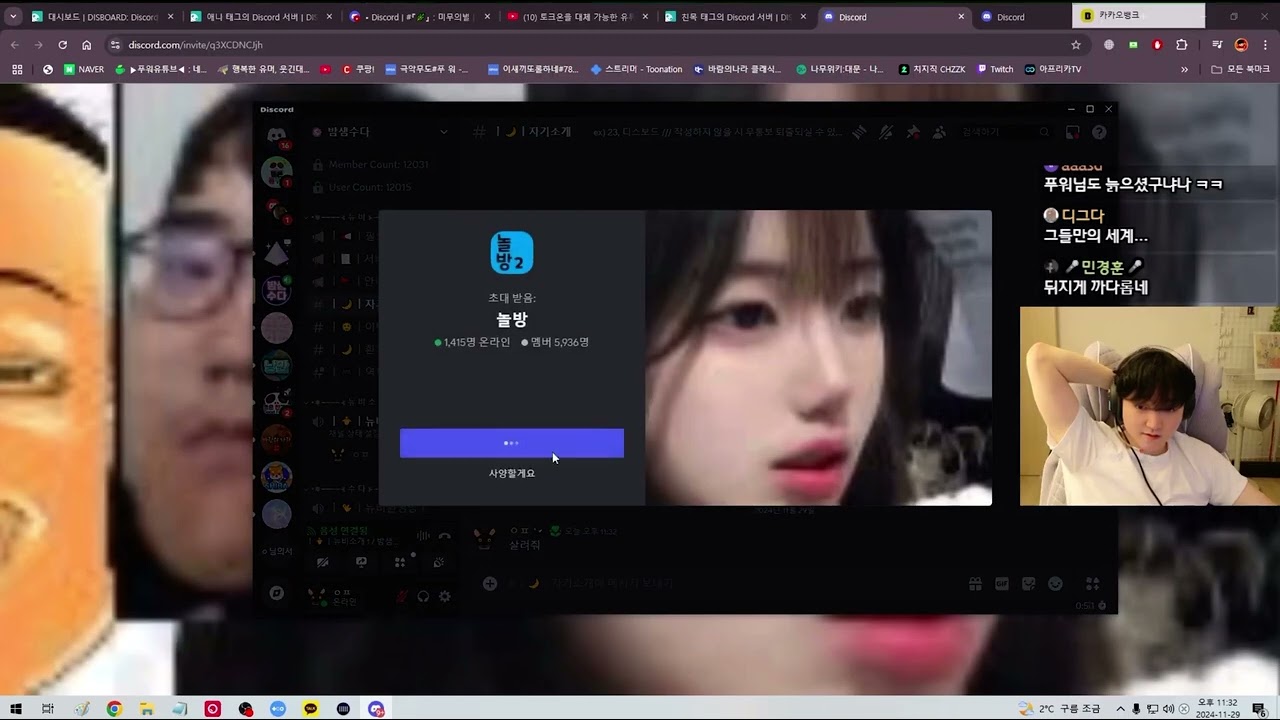Open pinned messages icon in channel header
Screen dimensions: 1280x720
coord(912,132)
